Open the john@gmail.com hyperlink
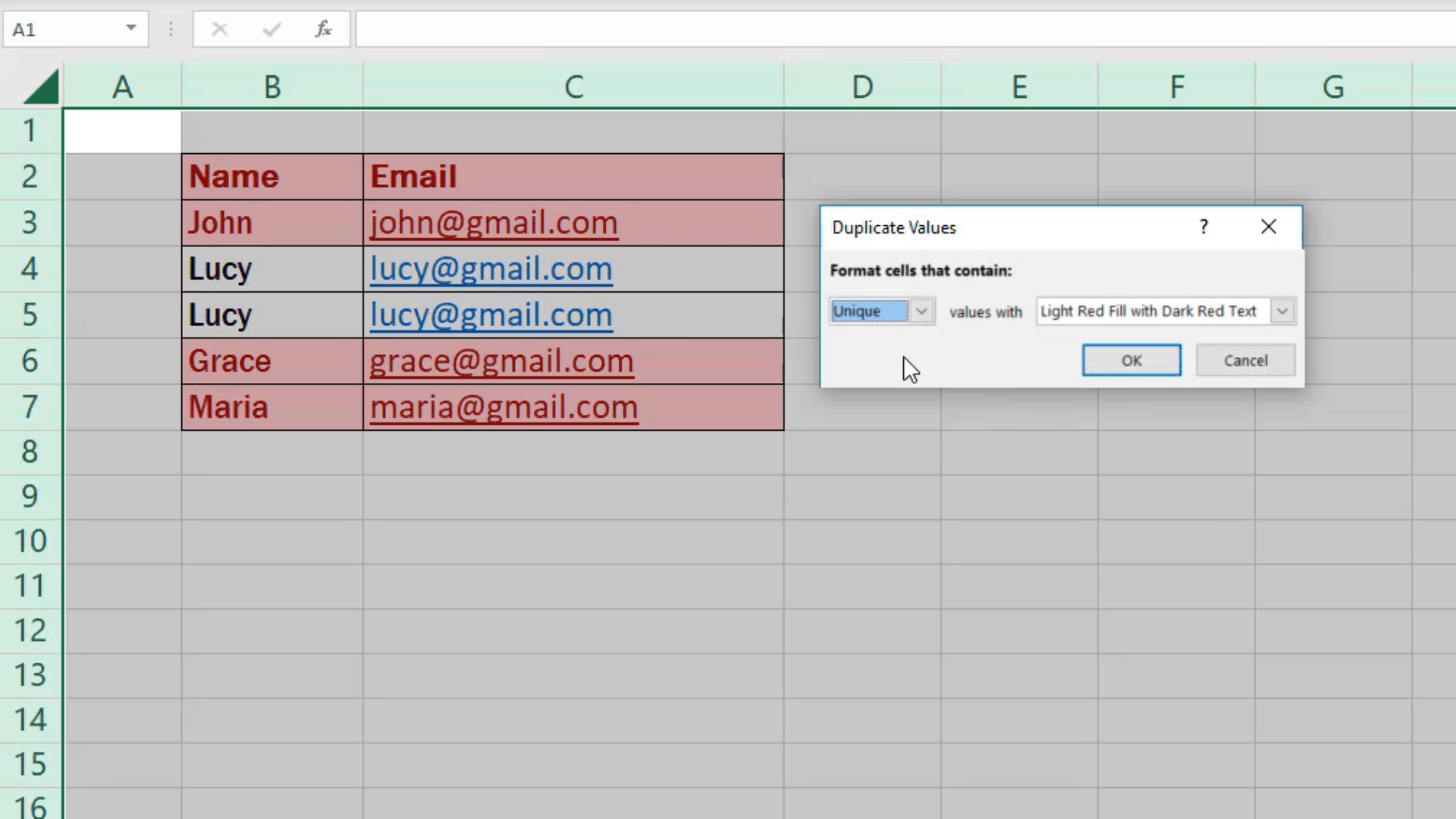 (x=494, y=223)
